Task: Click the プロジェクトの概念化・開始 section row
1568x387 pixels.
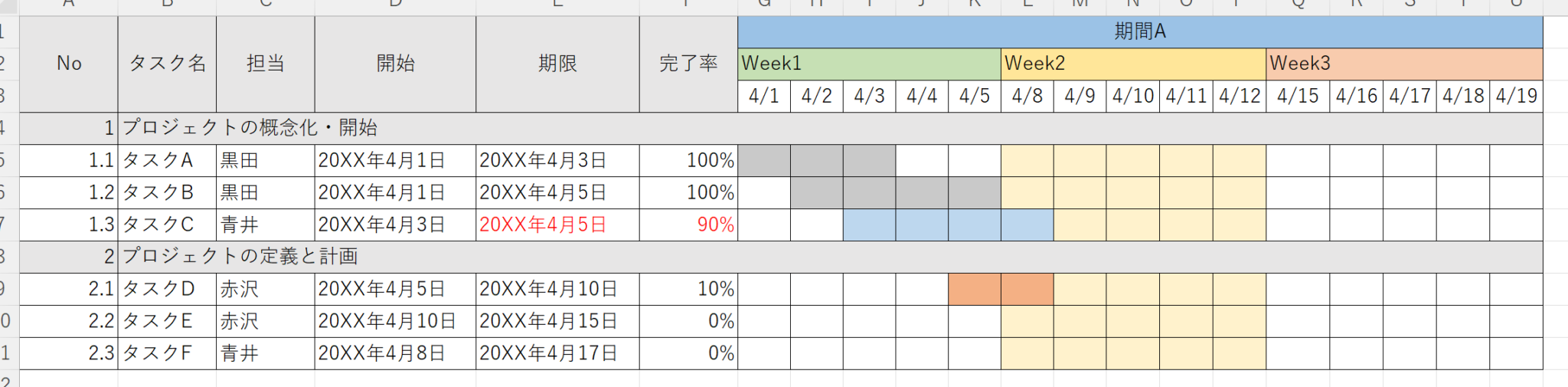Action: (250, 128)
